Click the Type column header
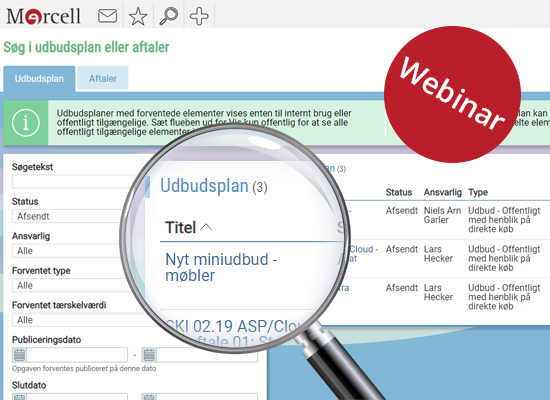The image size is (550, 400). pyautogui.click(x=478, y=192)
